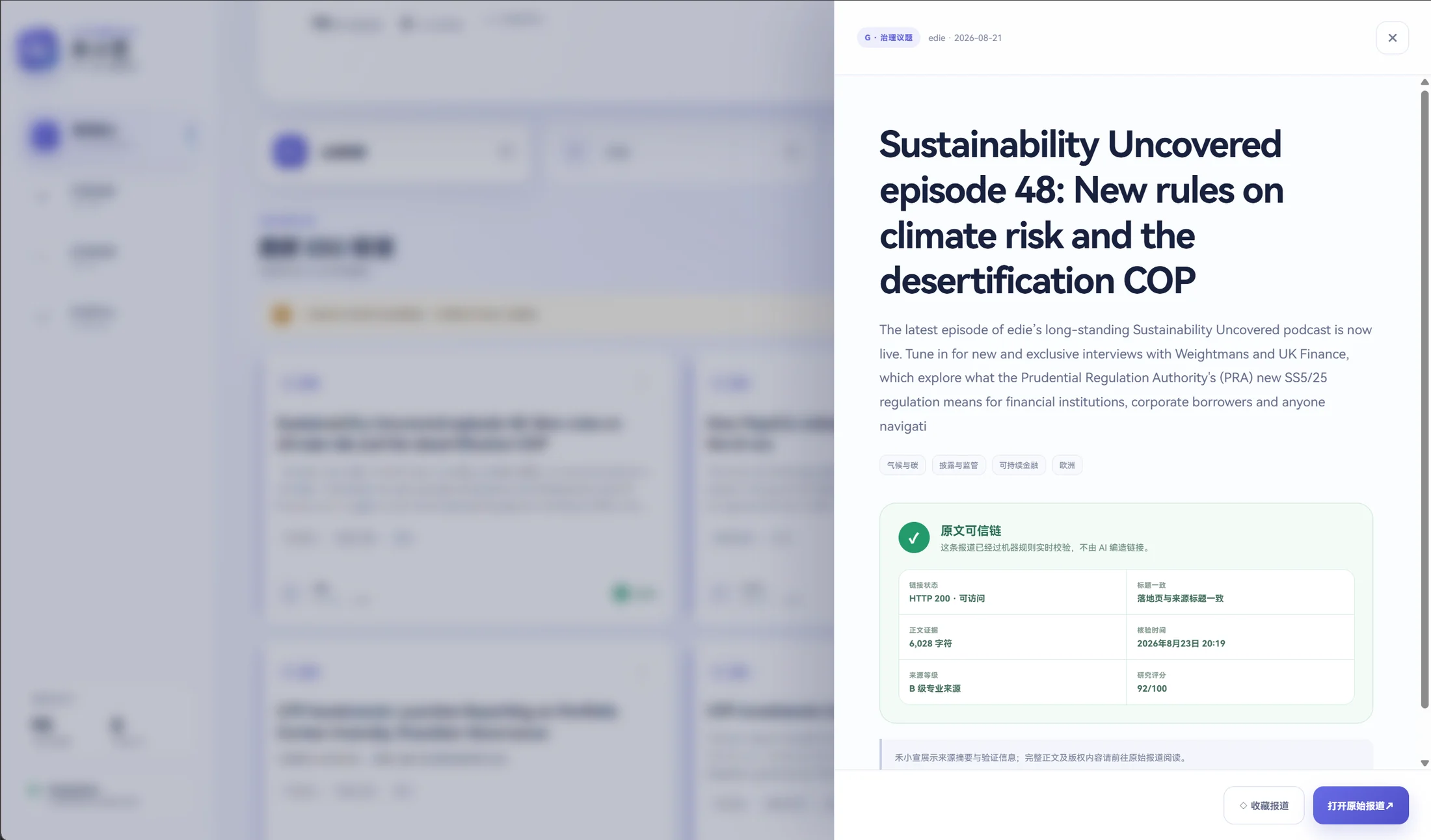The width and height of the screenshot is (1431, 840).
Task: Click the 'edie · 2026-08-21' source line
Action: tap(965, 38)
